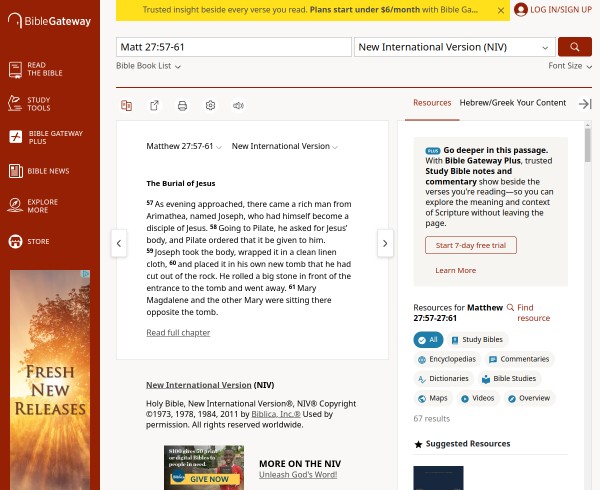This screenshot has height=490, width=600.
Task: Click the AdChoices icon on sidebar ad
Action: [x=86, y=274]
